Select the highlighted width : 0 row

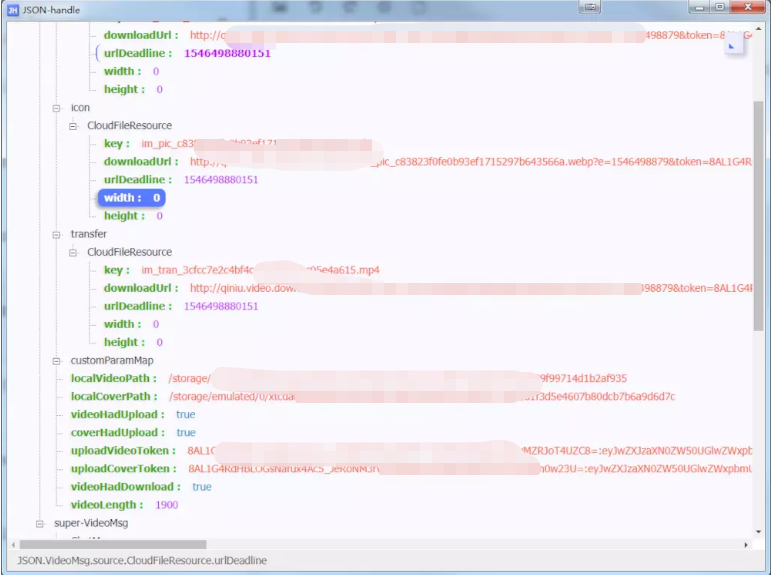click(x=132, y=198)
